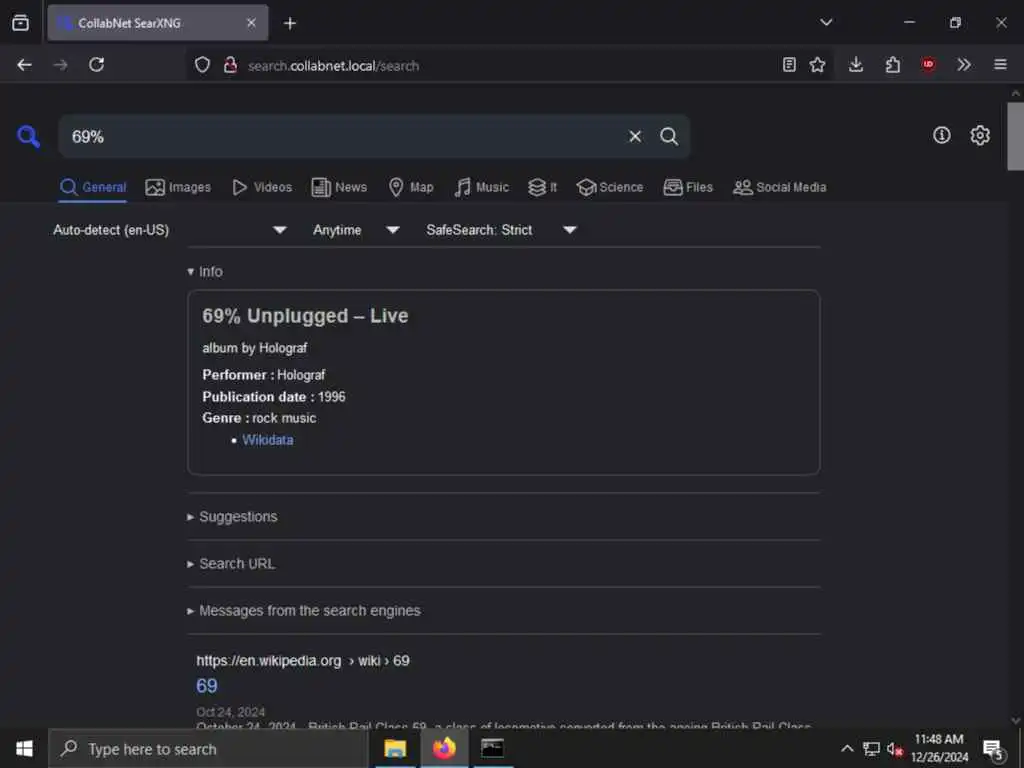The height and width of the screenshot is (768, 1024).
Task: Switch to the Videos category tab
Action: coord(262,187)
